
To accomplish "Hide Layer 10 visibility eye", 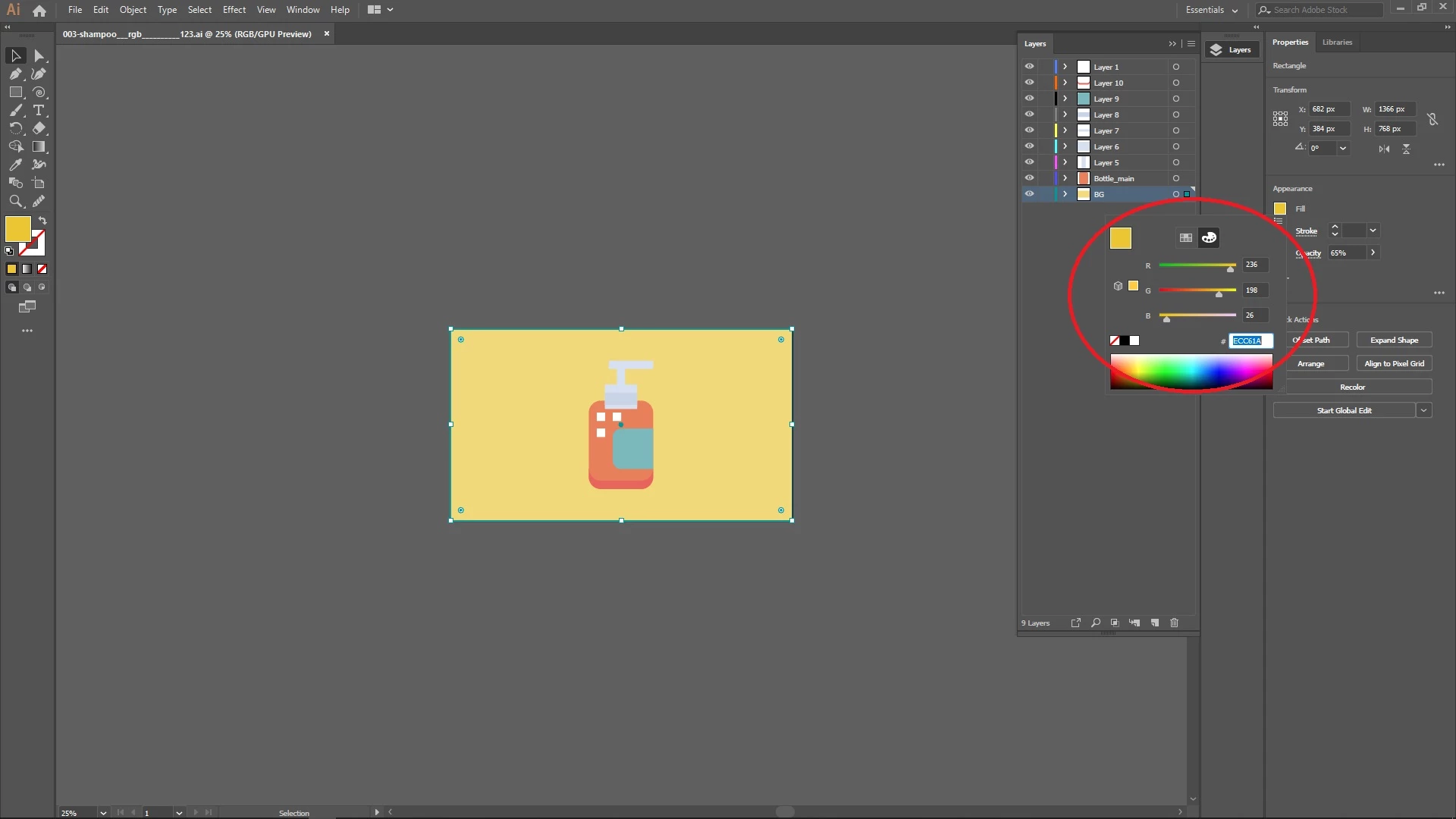I will coord(1029,83).
